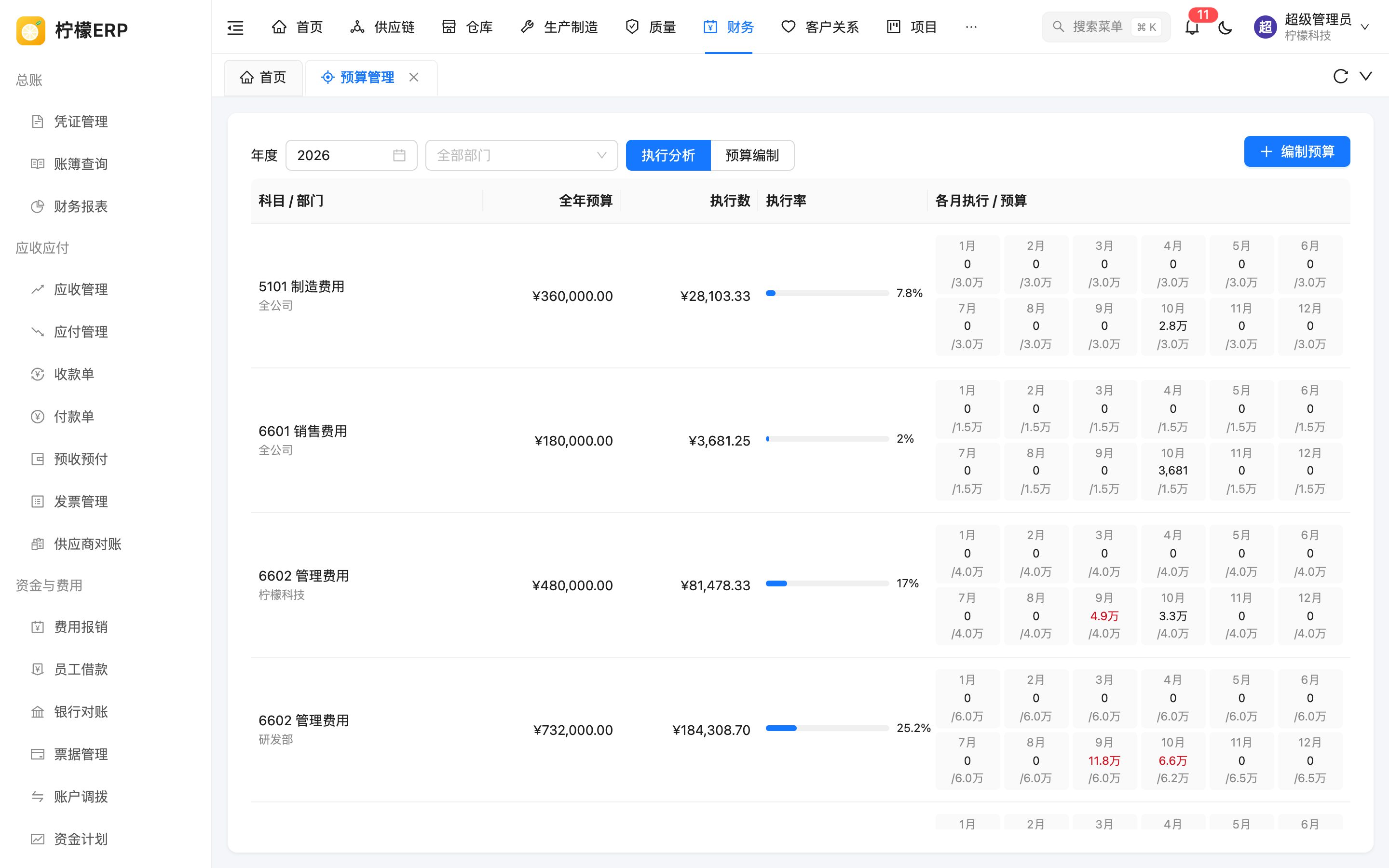
Task: Open the 客户关系 top menu
Action: [820, 27]
